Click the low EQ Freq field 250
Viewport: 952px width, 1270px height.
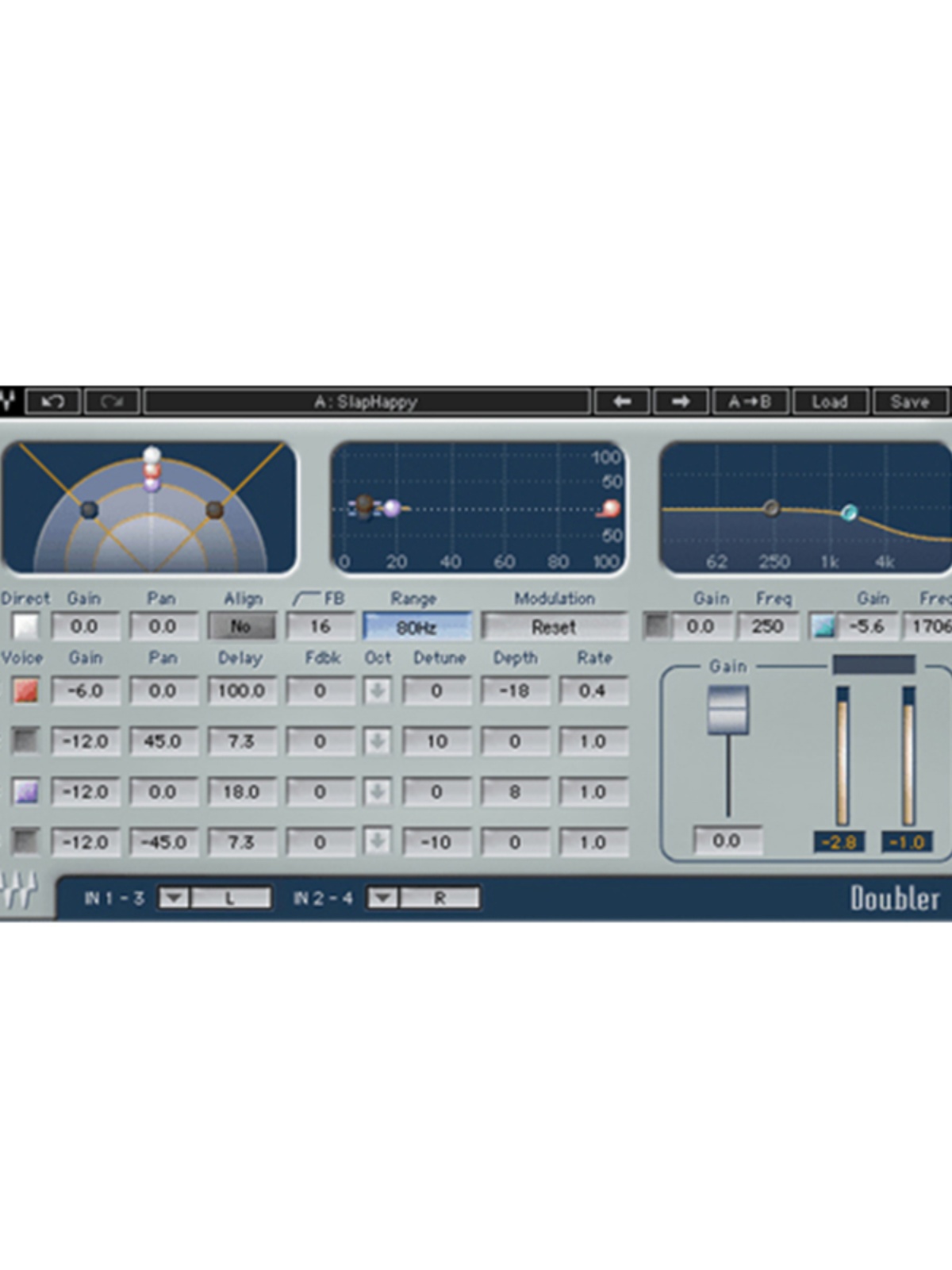(x=767, y=626)
